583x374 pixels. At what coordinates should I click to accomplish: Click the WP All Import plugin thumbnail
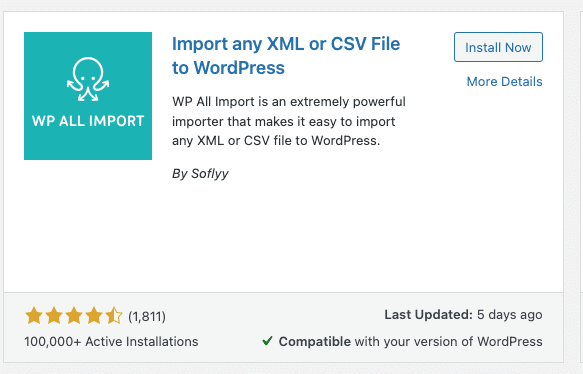88,96
